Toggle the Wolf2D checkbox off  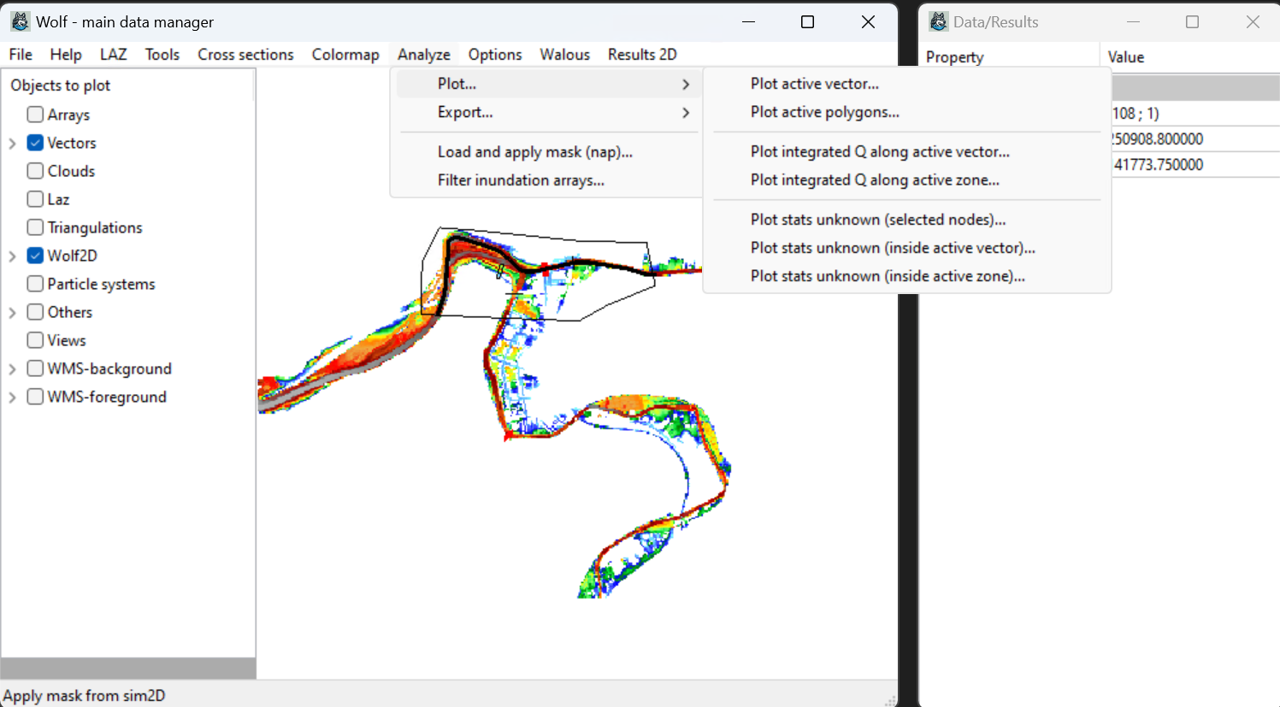tap(35, 256)
